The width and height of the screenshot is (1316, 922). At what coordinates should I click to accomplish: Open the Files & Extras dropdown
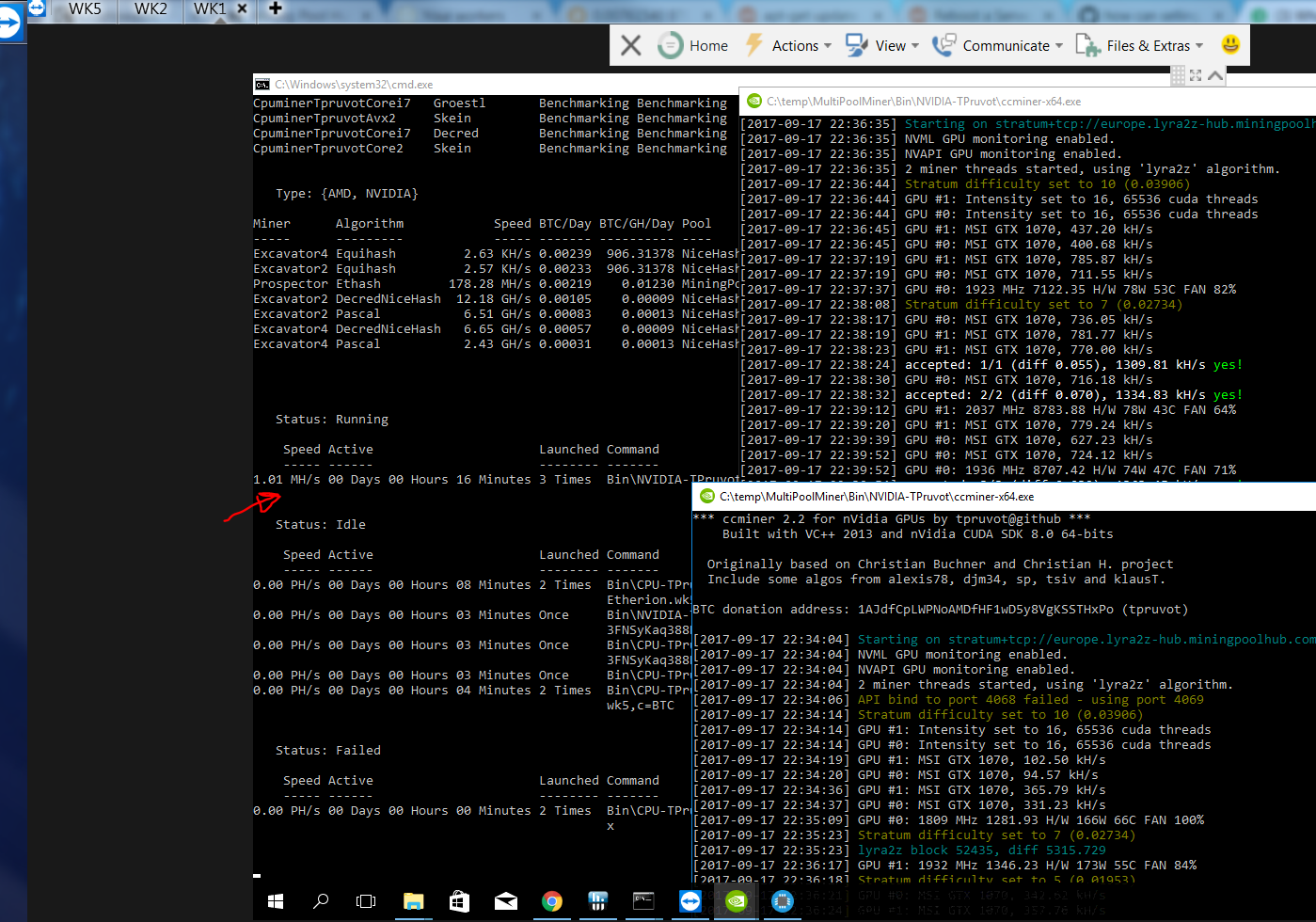[1141, 45]
